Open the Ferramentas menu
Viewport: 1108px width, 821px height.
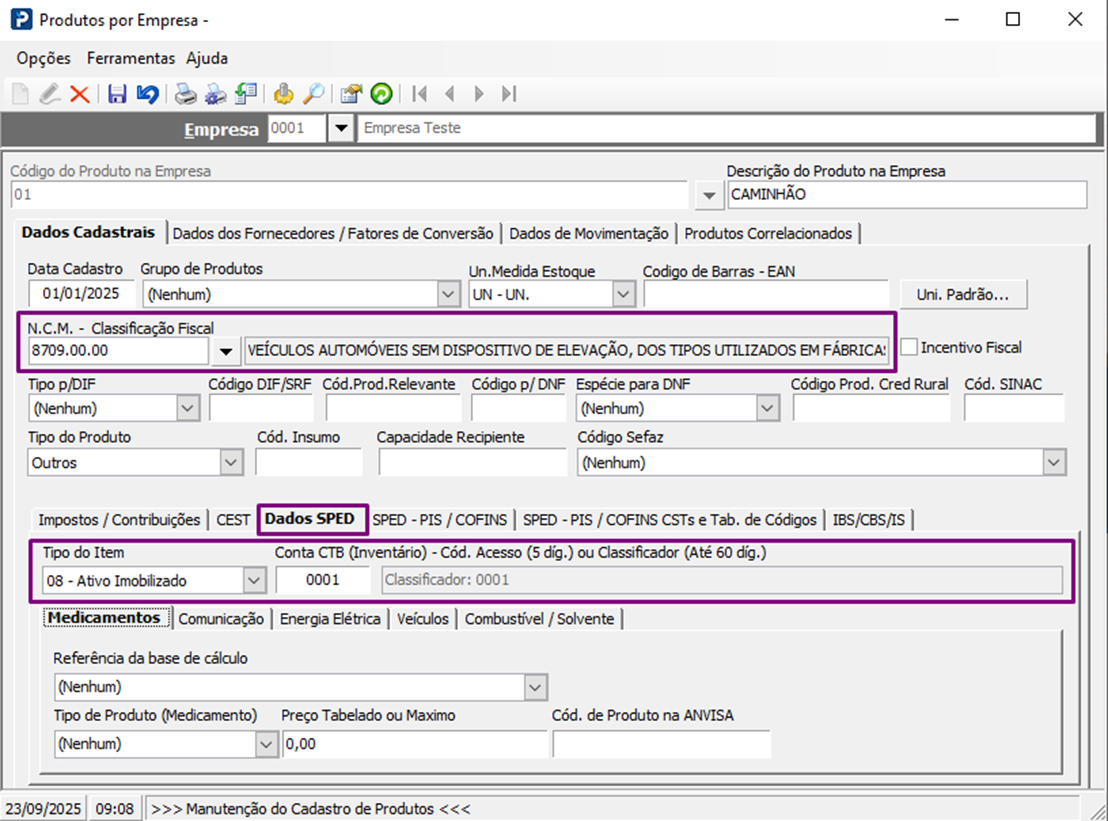130,58
